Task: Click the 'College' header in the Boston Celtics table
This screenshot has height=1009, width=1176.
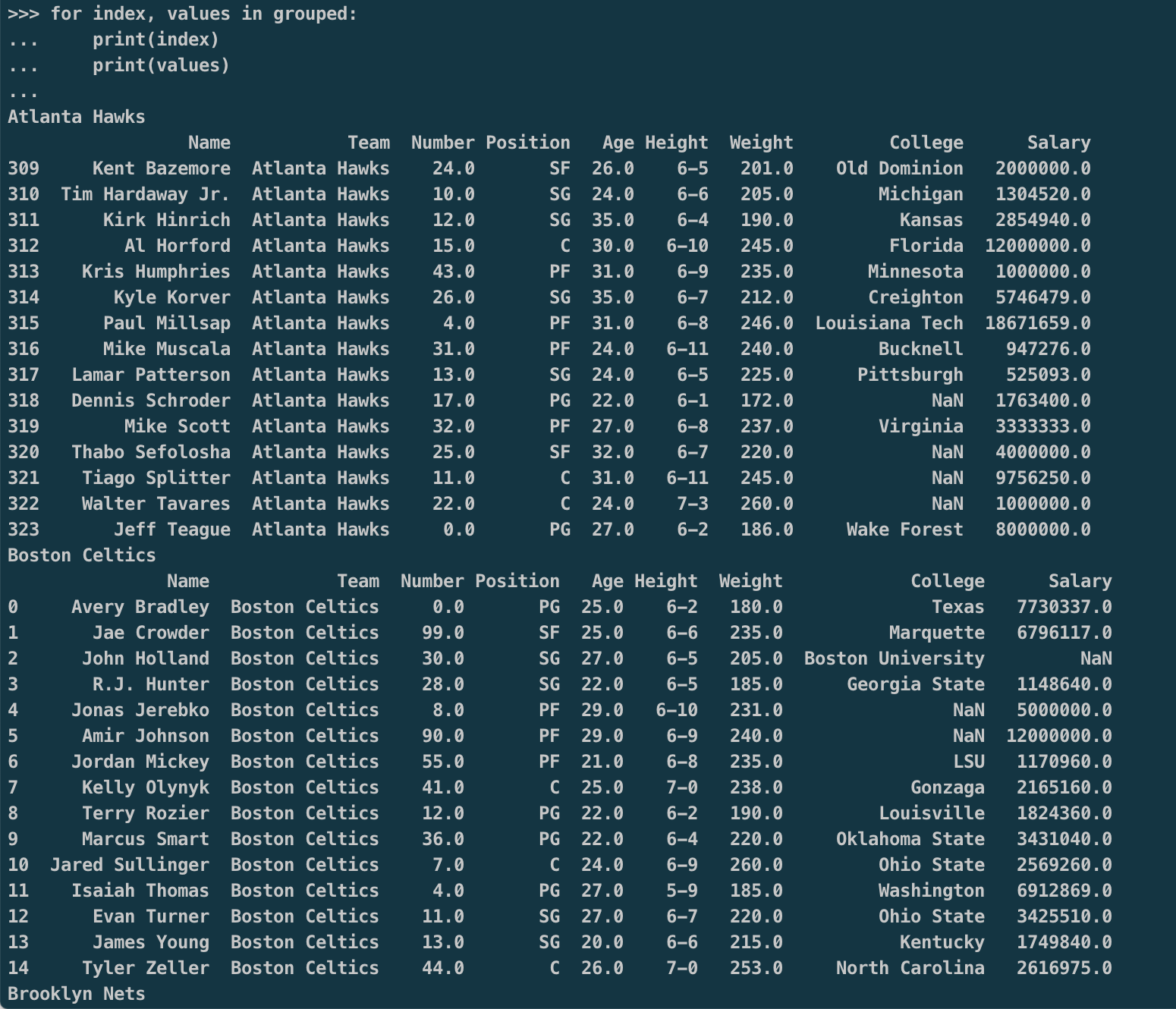Action: coord(948,581)
